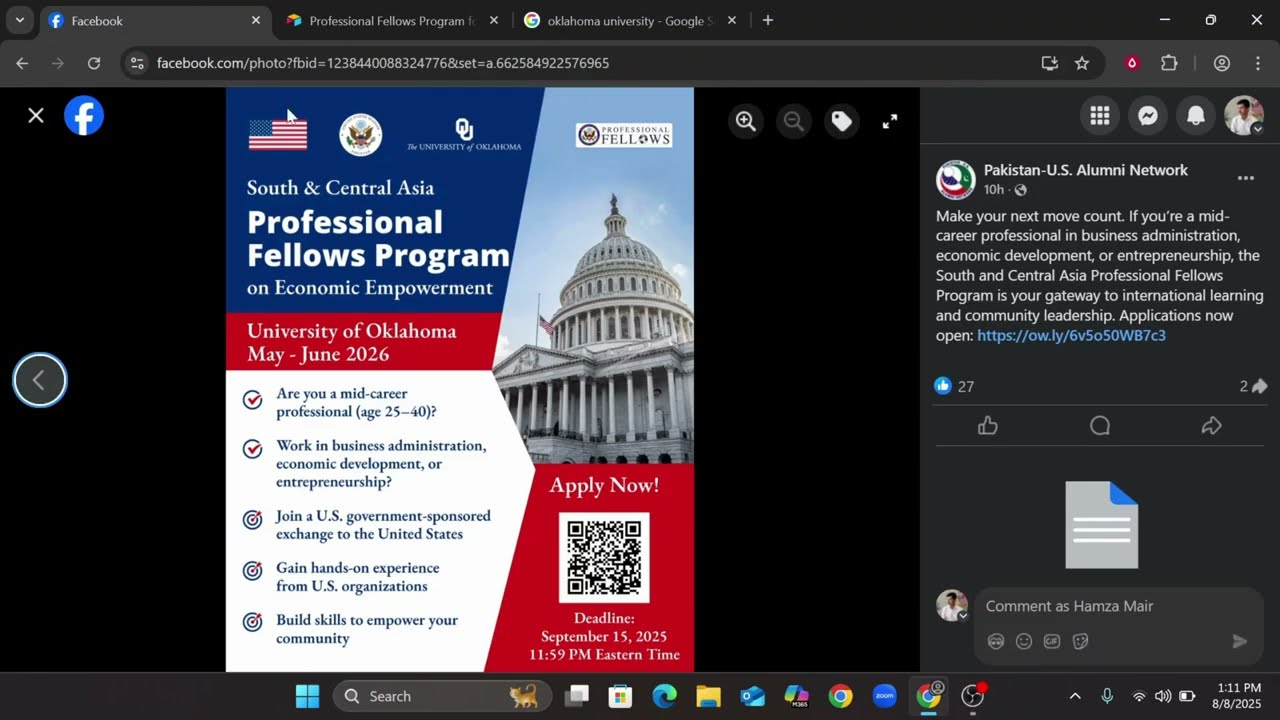The image size is (1280, 720).
Task: Click the commenter avatar actor selector
Action: [x=952, y=606]
